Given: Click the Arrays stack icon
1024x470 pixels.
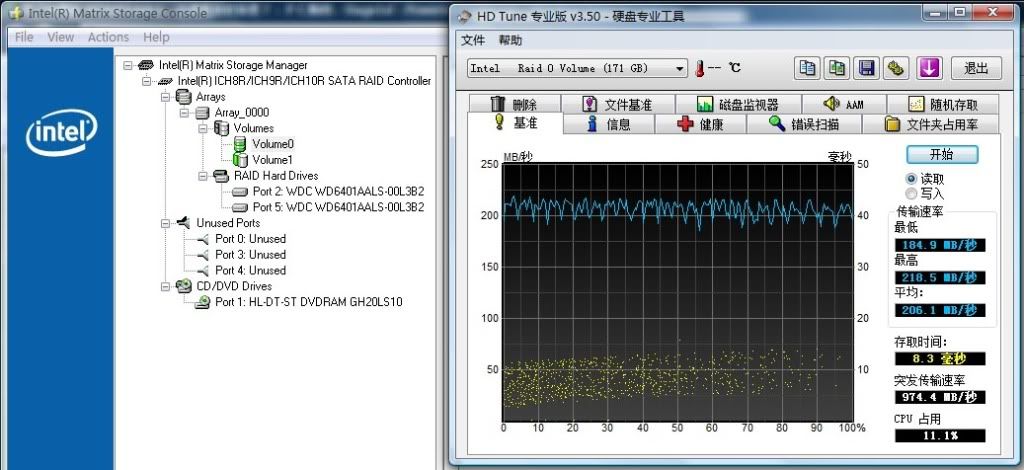Looking at the screenshot, I should [x=184, y=97].
